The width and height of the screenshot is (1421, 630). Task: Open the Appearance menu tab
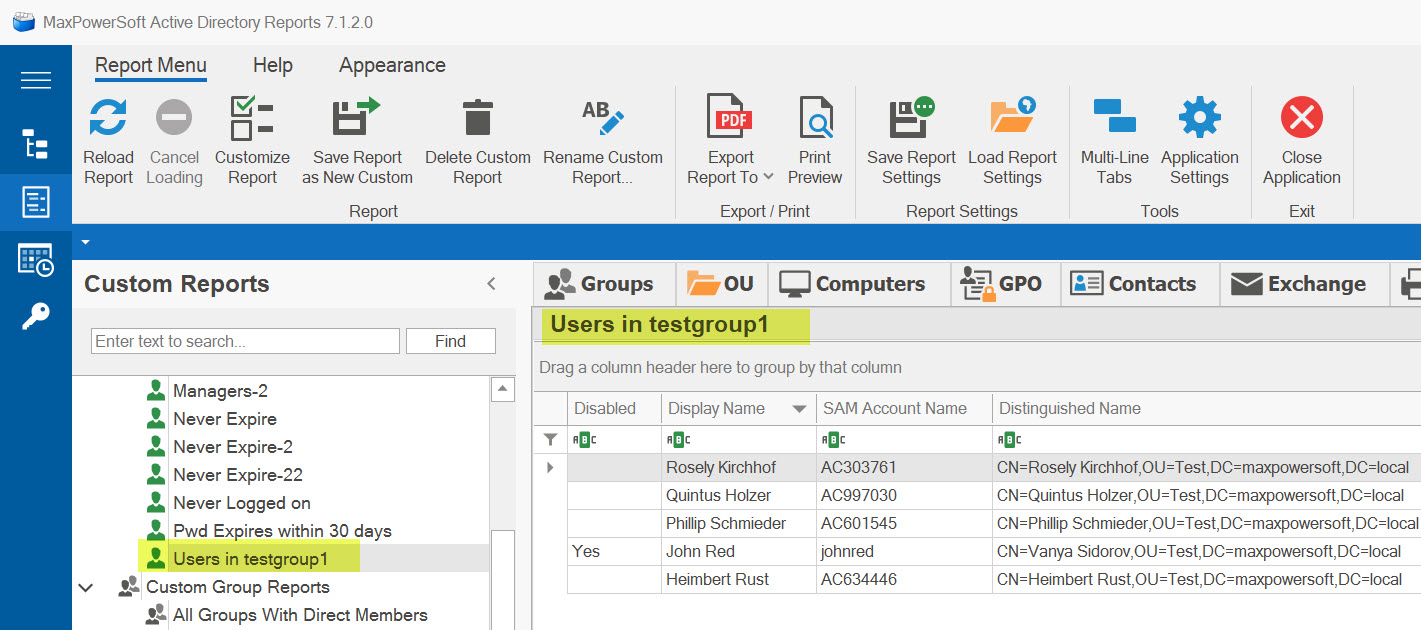click(x=392, y=65)
